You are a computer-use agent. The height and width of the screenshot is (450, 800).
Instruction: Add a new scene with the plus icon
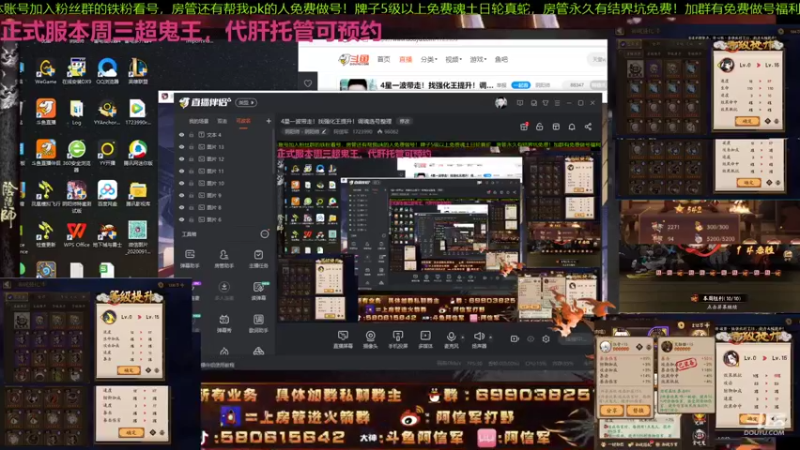tap(268, 121)
